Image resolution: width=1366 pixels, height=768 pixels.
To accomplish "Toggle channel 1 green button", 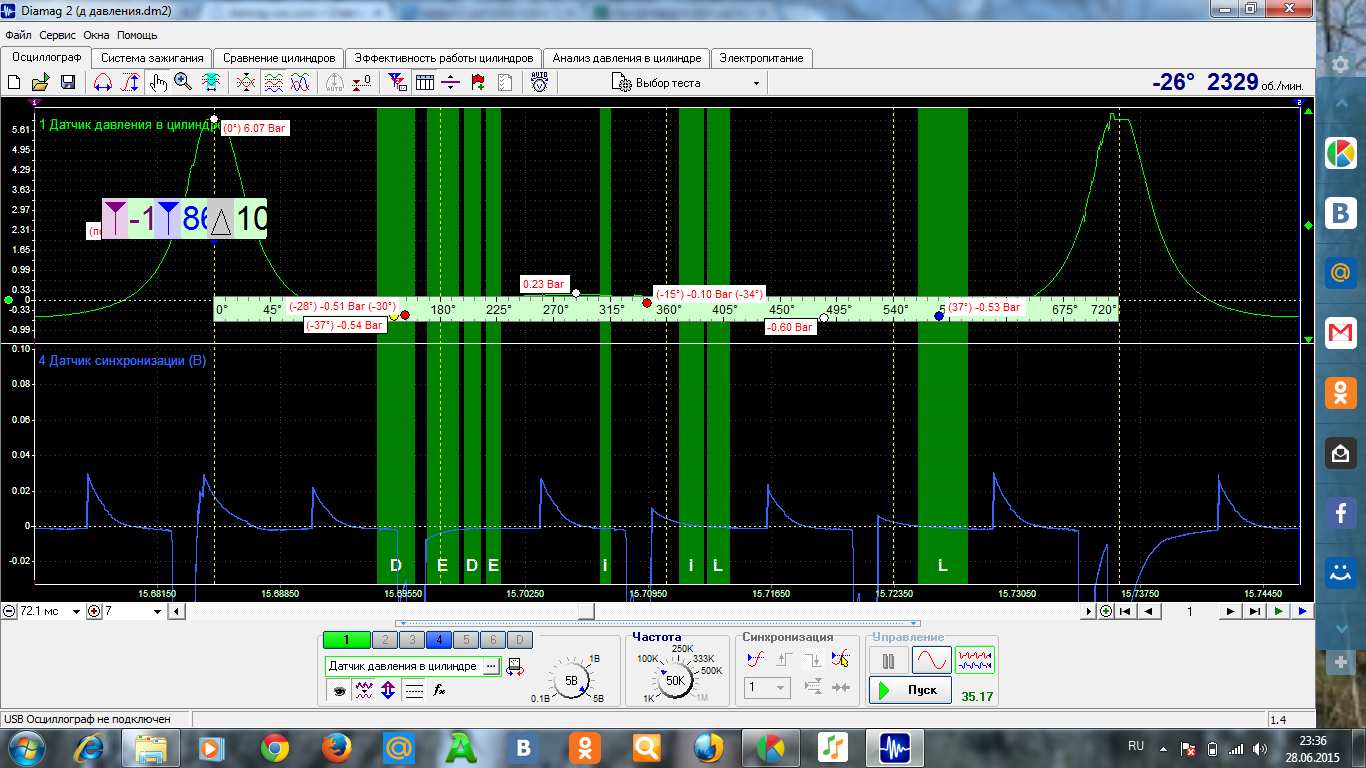I will click(x=345, y=640).
